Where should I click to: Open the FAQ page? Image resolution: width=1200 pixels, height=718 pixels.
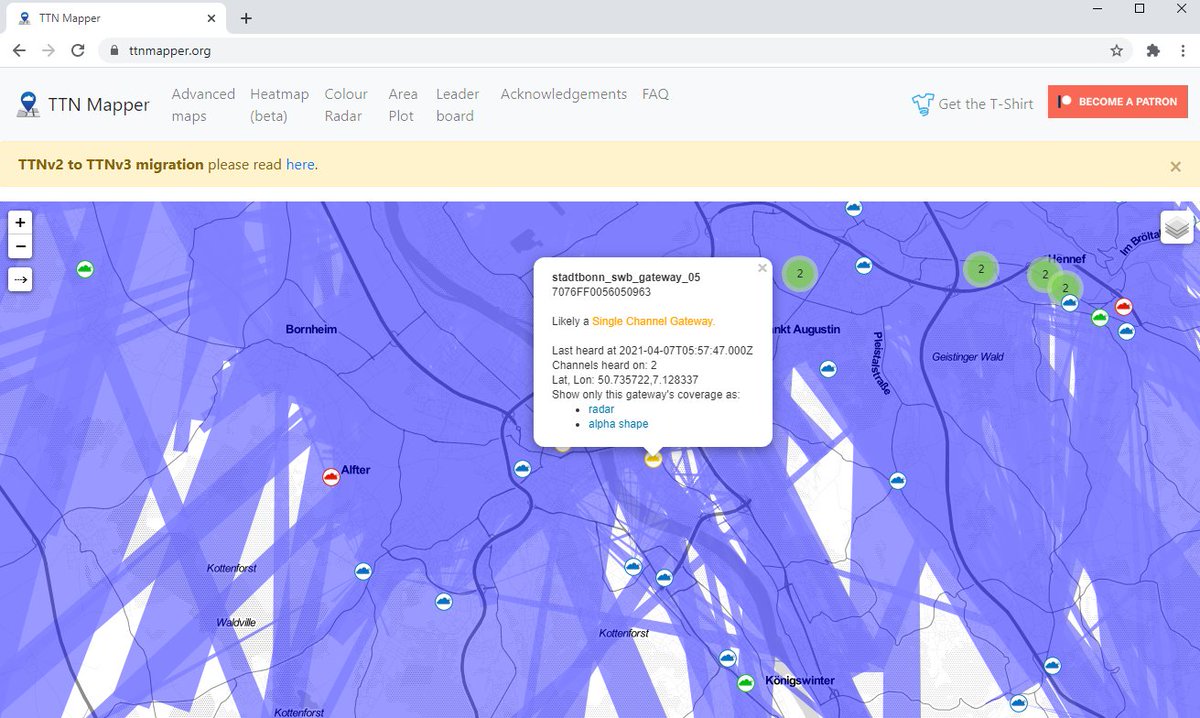pyautogui.click(x=656, y=94)
